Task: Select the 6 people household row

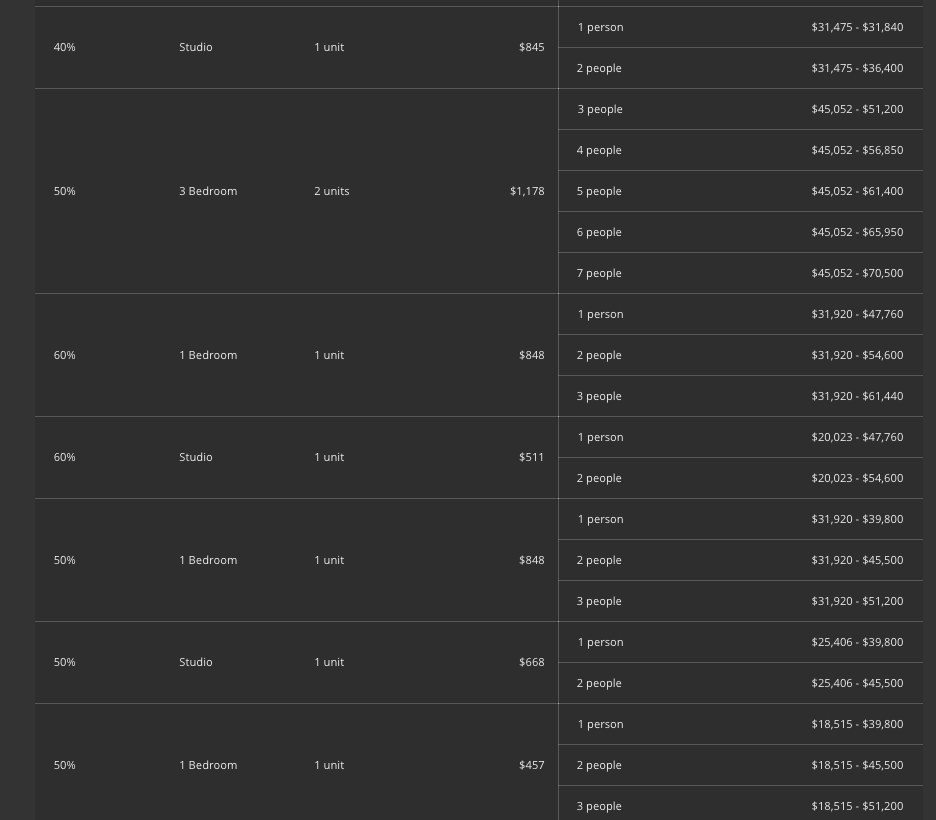Action: pos(599,232)
